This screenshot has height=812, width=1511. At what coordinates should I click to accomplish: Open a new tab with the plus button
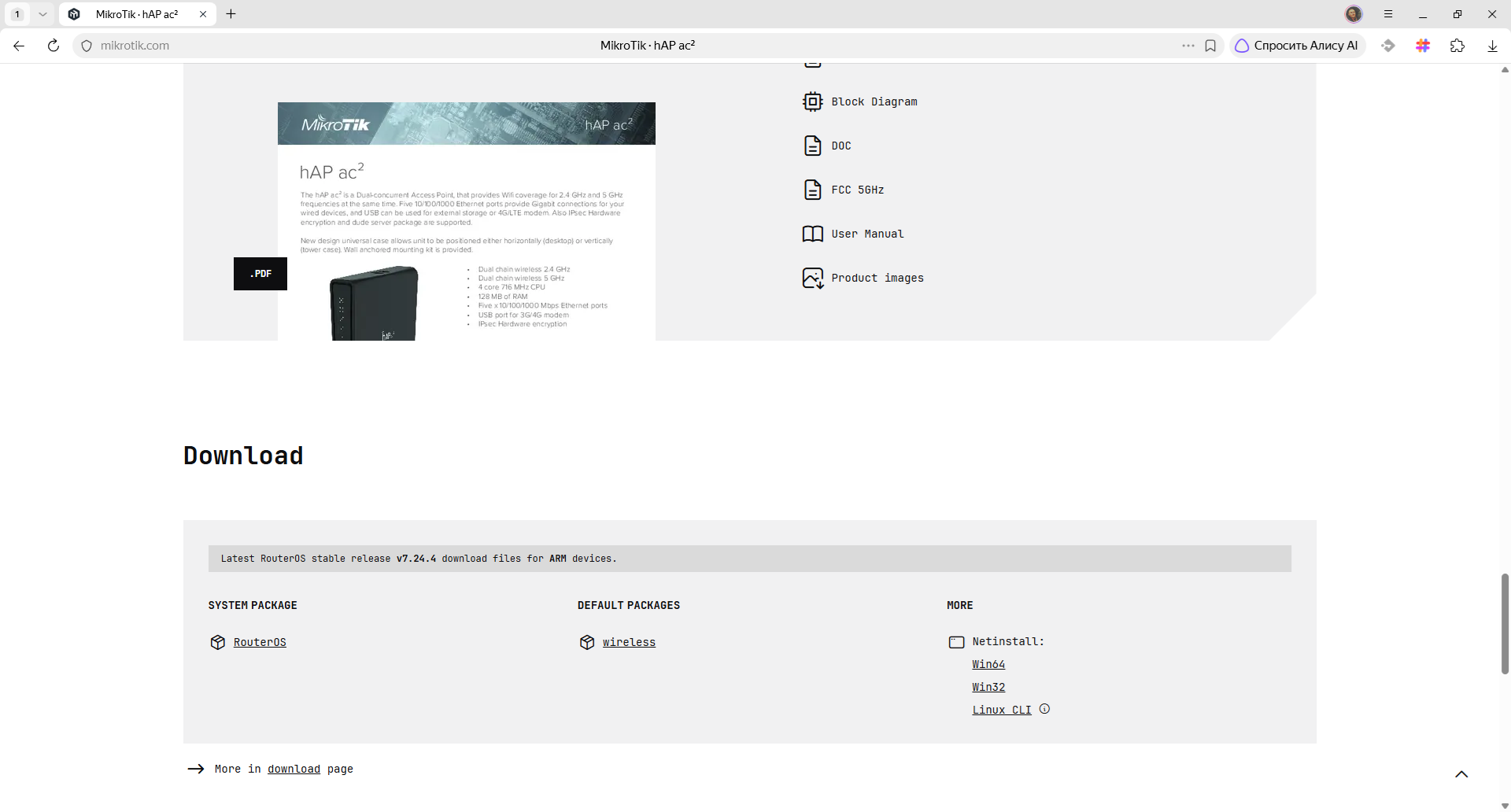coord(231,14)
